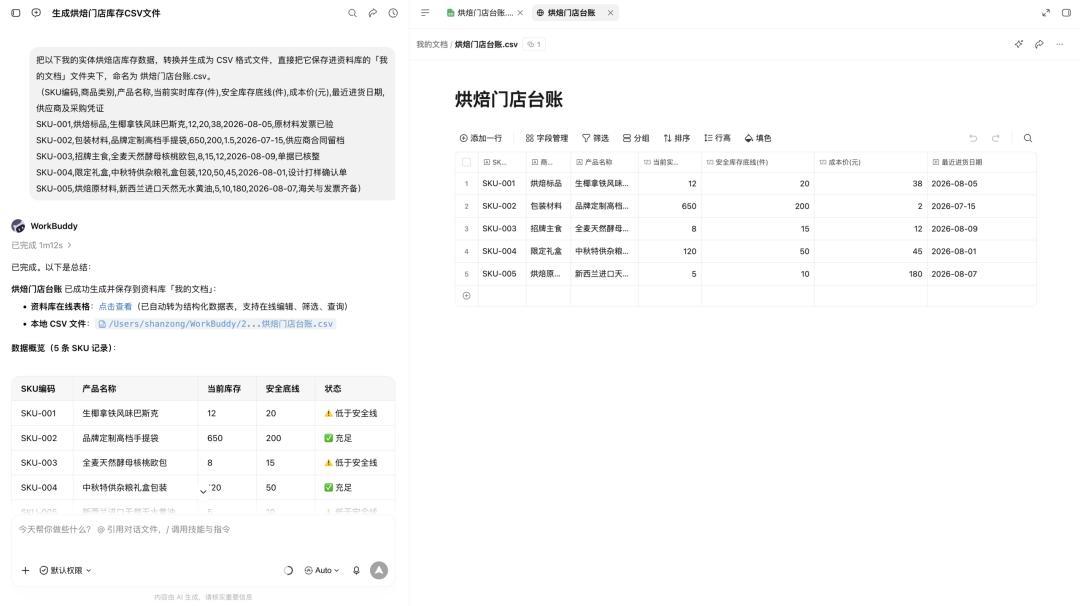Screen dimensions: 1080x606
Task: Adjust 行高 row height
Action: coord(717,138)
